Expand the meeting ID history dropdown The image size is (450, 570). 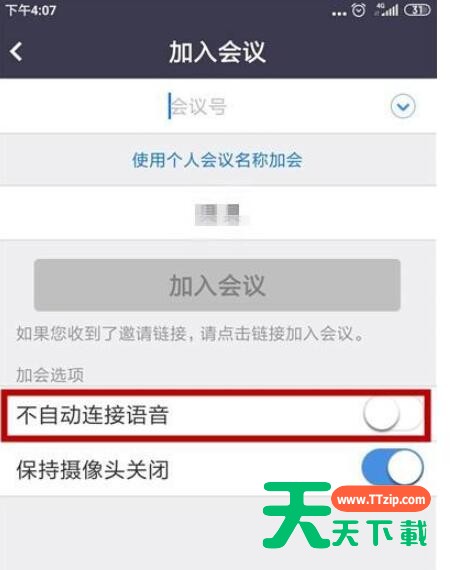[403, 106]
